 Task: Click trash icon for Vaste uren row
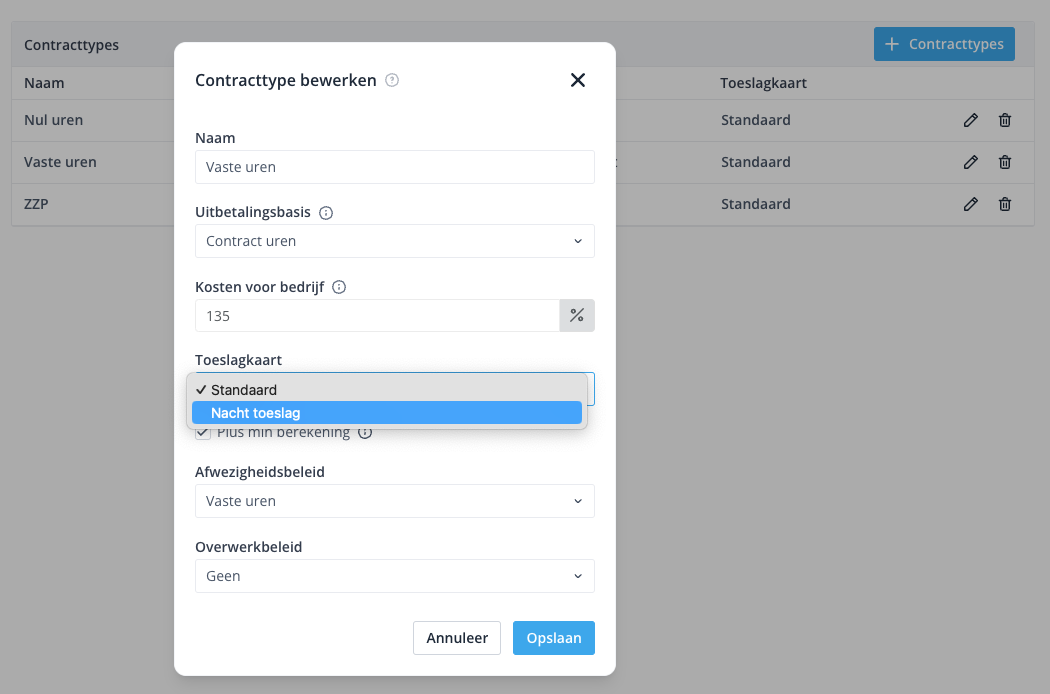click(x=1004, y=162)
